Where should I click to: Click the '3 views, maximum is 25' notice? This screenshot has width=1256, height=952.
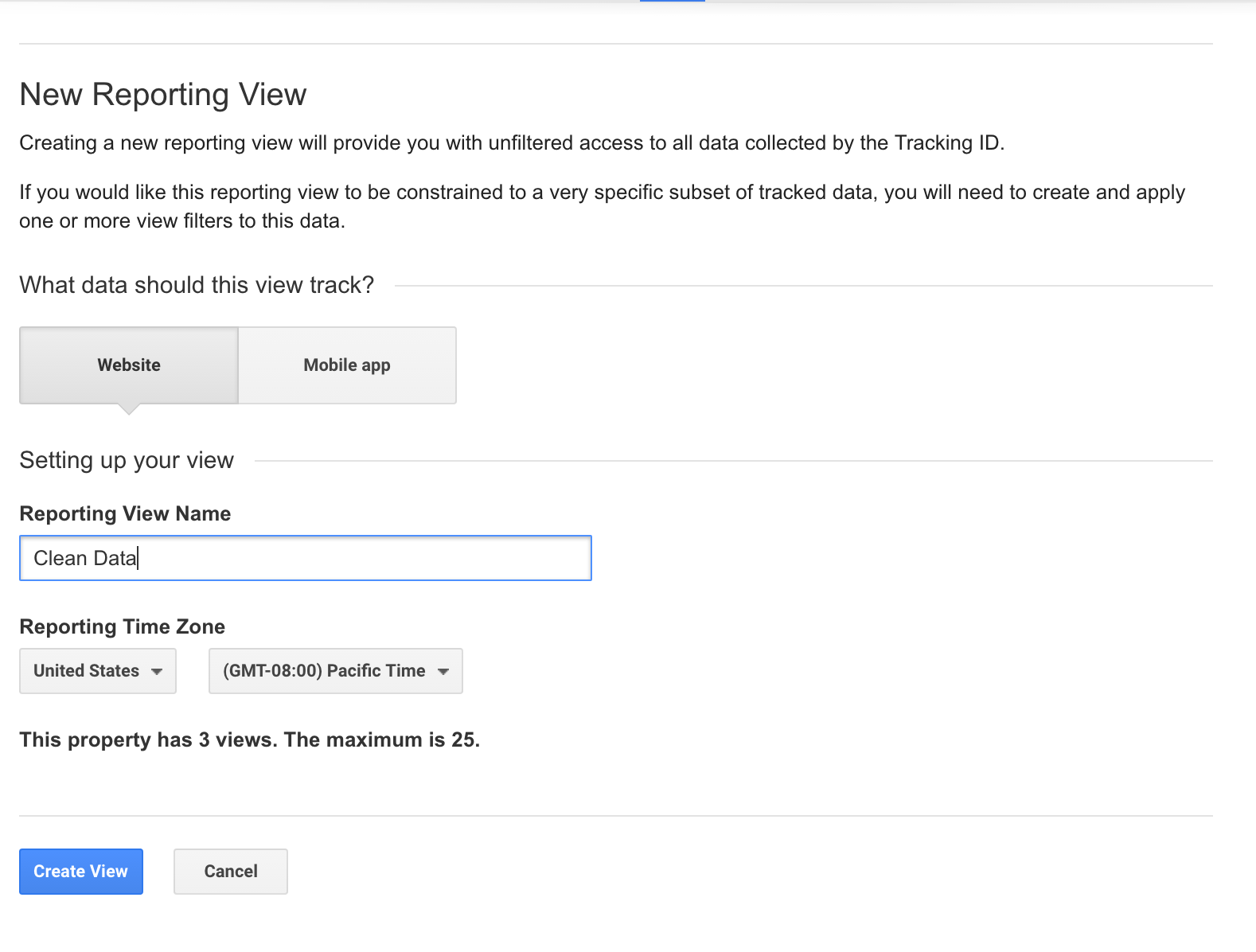(x=249, y=740)
